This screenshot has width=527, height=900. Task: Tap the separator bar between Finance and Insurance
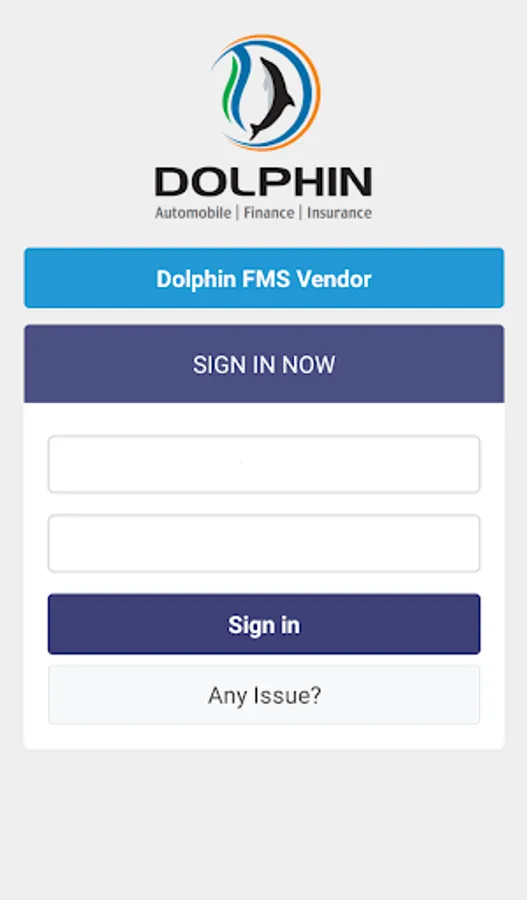click(300, 213)
